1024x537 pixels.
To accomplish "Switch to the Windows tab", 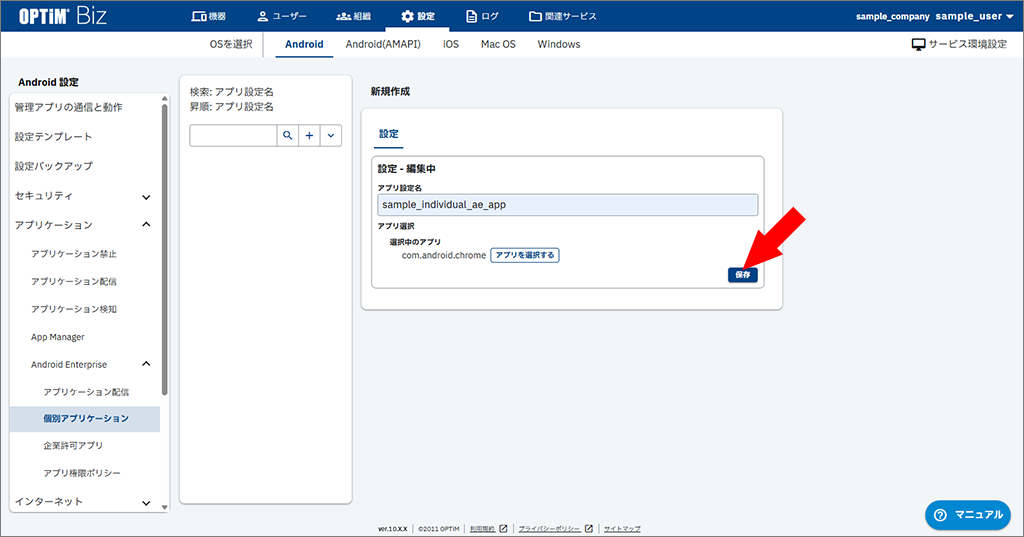I will pos(558,44).
